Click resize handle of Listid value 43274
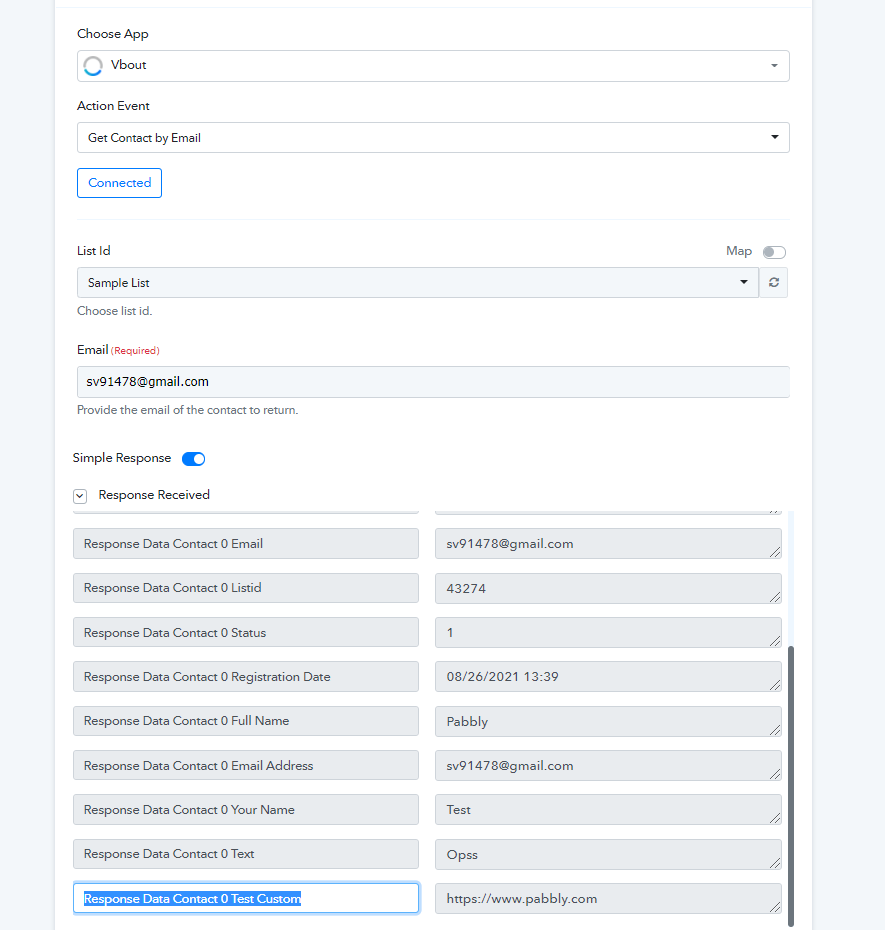 point(775,597)
